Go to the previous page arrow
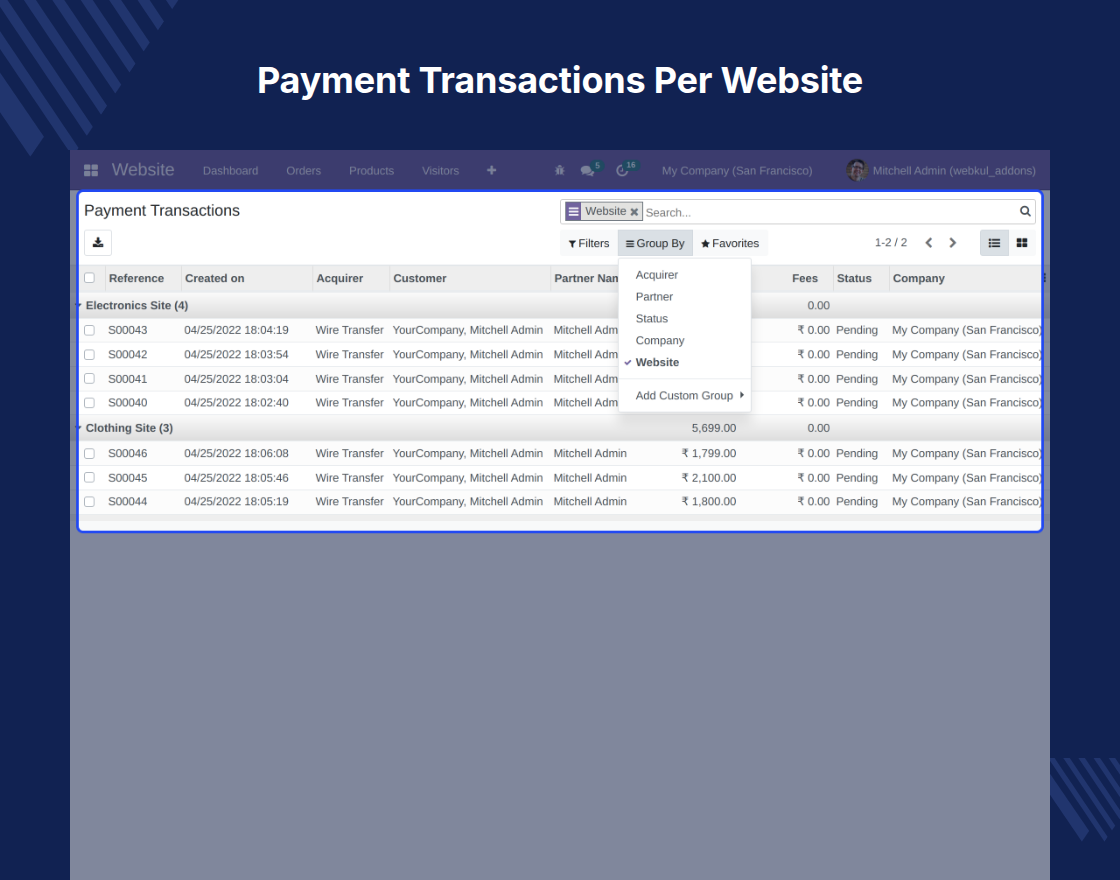This screenshot has width=1120, height=880. [929, 243]
